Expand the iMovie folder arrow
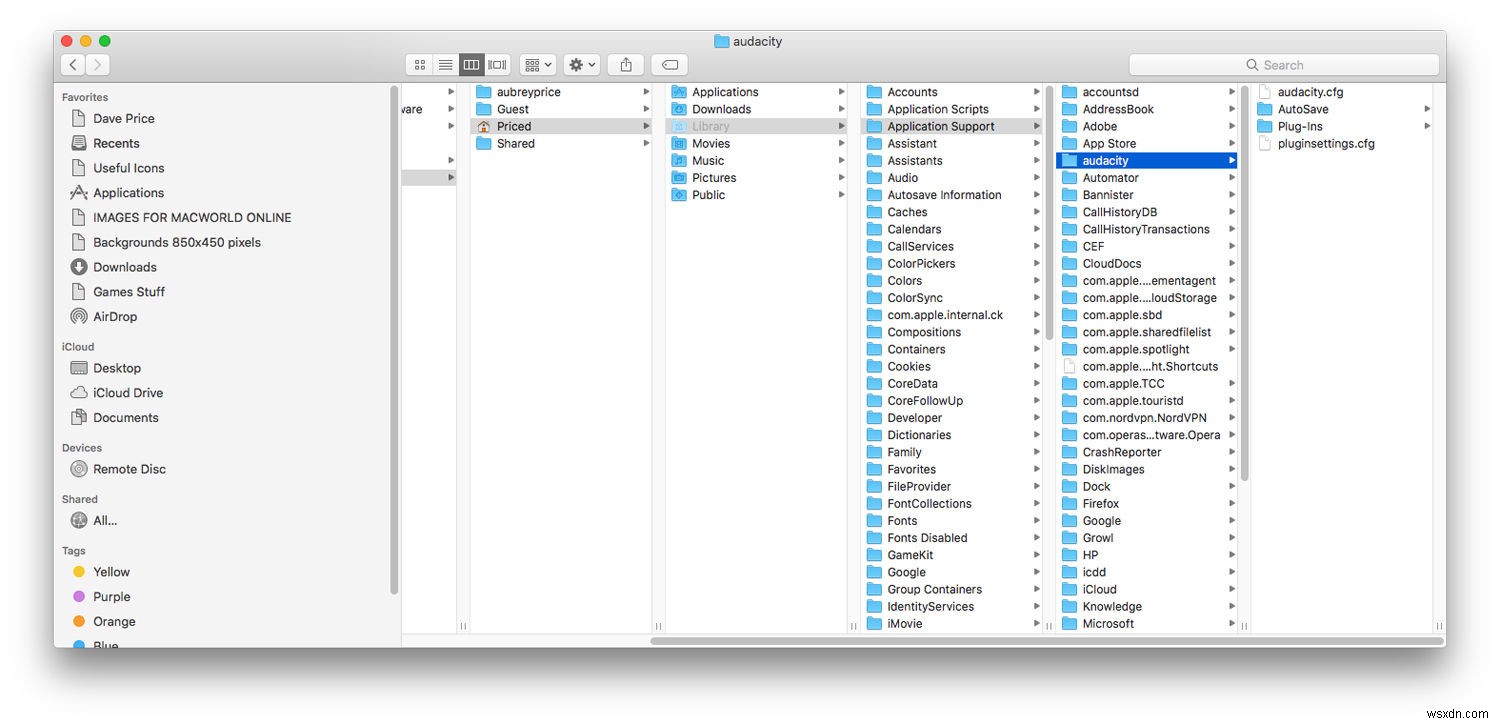This screenshot has height=724, width=1500. 1036,623
